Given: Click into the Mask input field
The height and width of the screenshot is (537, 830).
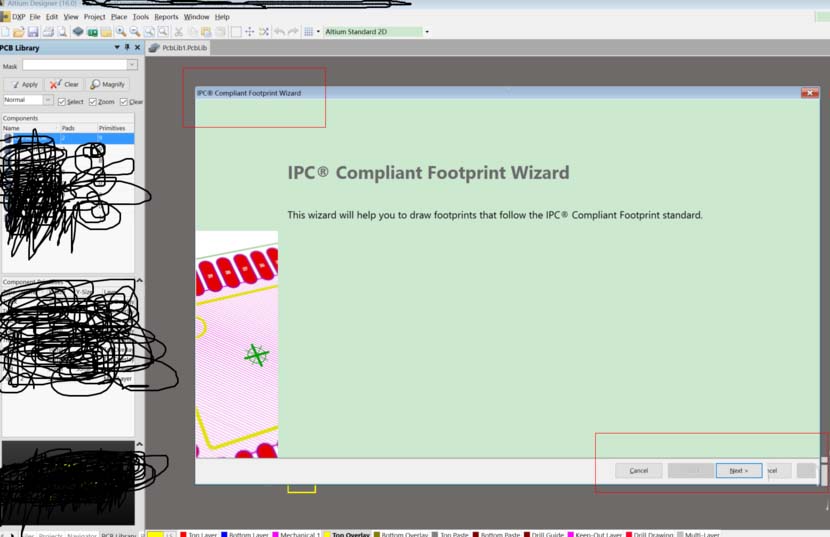Looking at the screenshot, I should point(75,65).
